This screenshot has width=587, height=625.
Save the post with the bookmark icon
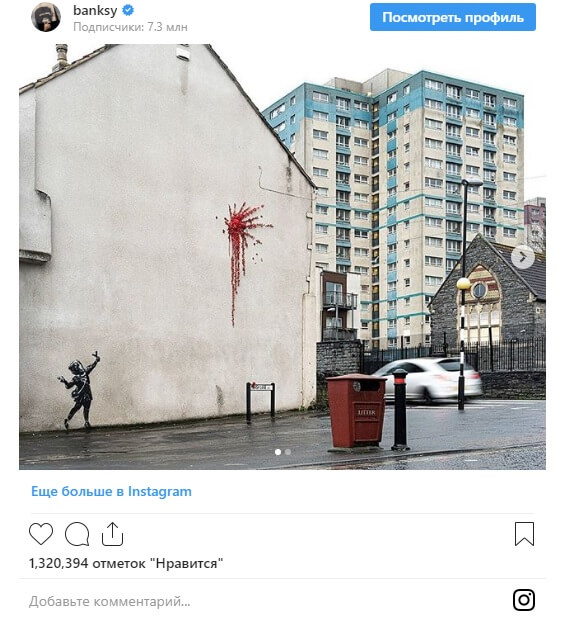524,534
